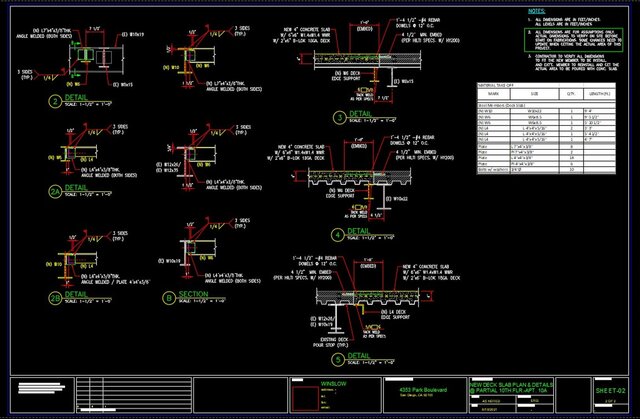The height and width of the screenshot is (419, 640).
Task: Select the 4353 Park Boulevard address text
Action: coord(423,390)
